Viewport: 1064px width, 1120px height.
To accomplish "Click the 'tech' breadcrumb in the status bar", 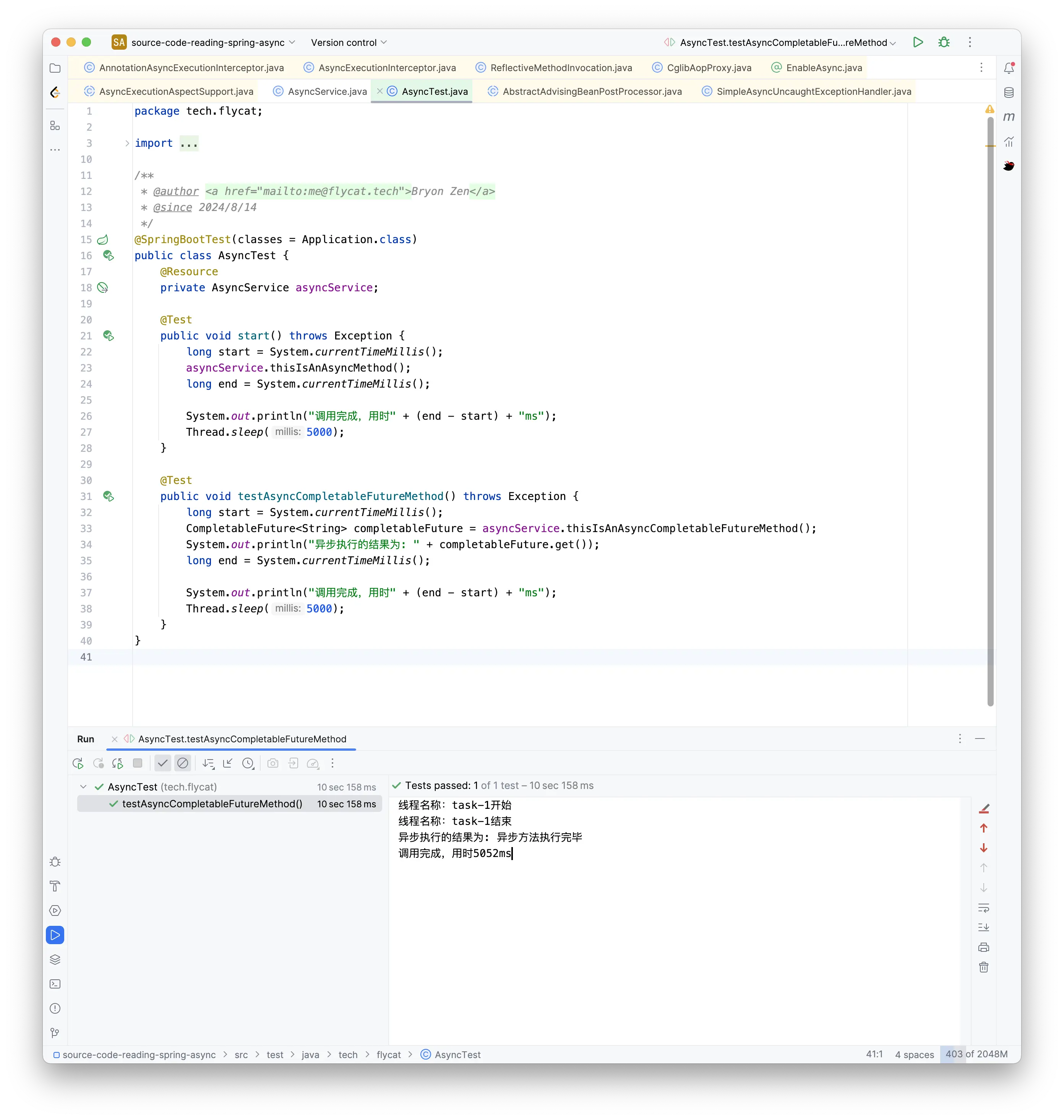I will click(348, 1055).
